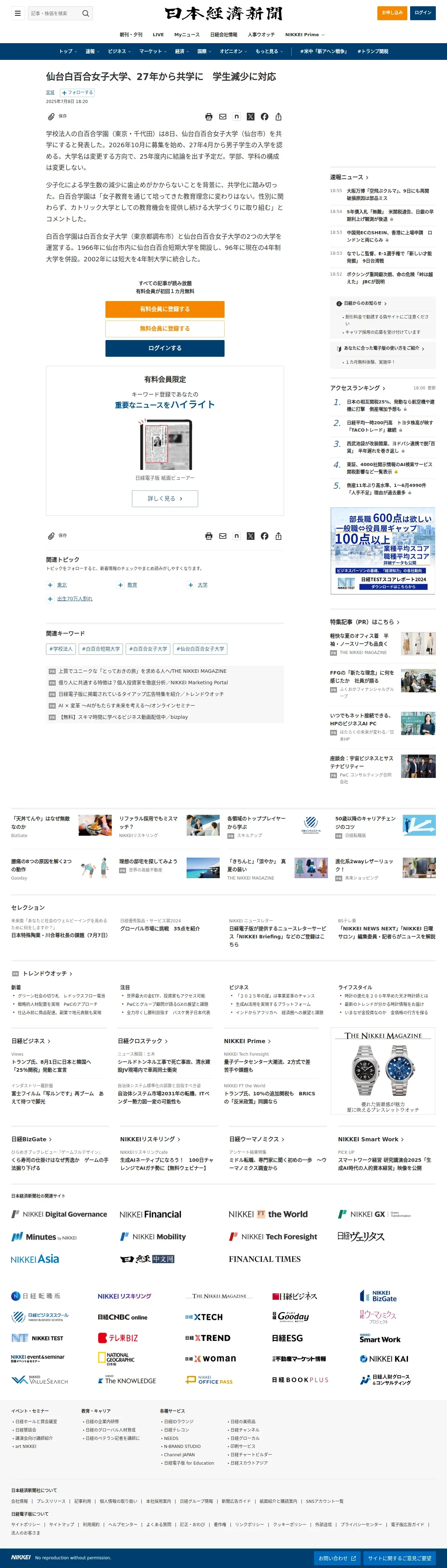Open the National Geographic logo link

[116, 1358]
